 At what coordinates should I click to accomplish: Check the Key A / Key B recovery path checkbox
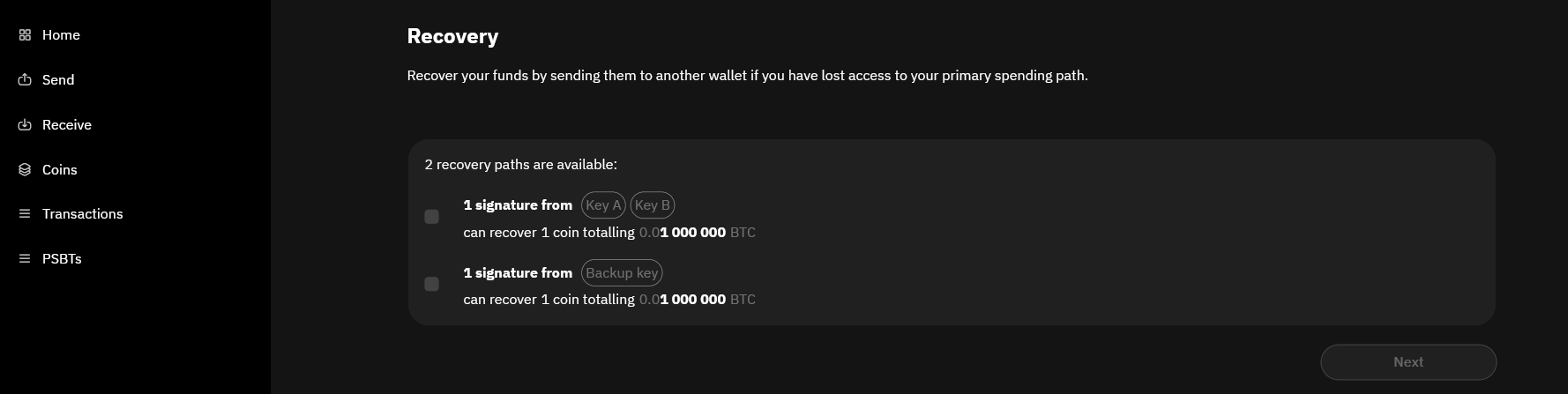[431, 217]
